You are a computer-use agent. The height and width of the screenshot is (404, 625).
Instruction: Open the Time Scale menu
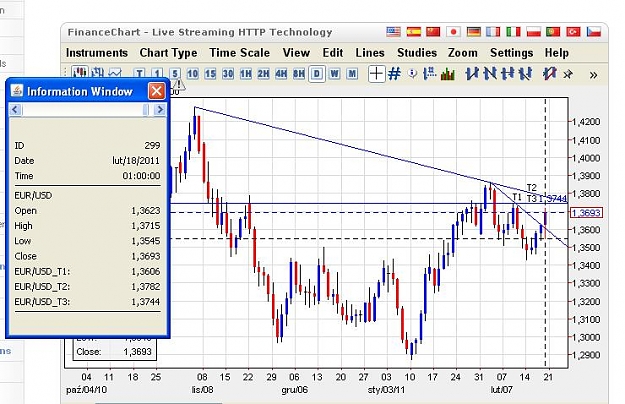click(240, 53)
